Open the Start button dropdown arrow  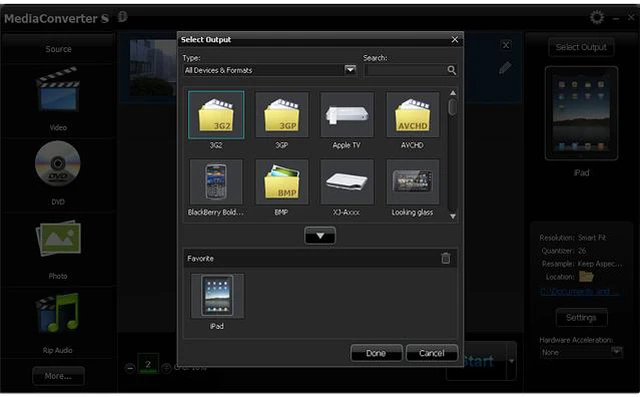tap(511, 361)
